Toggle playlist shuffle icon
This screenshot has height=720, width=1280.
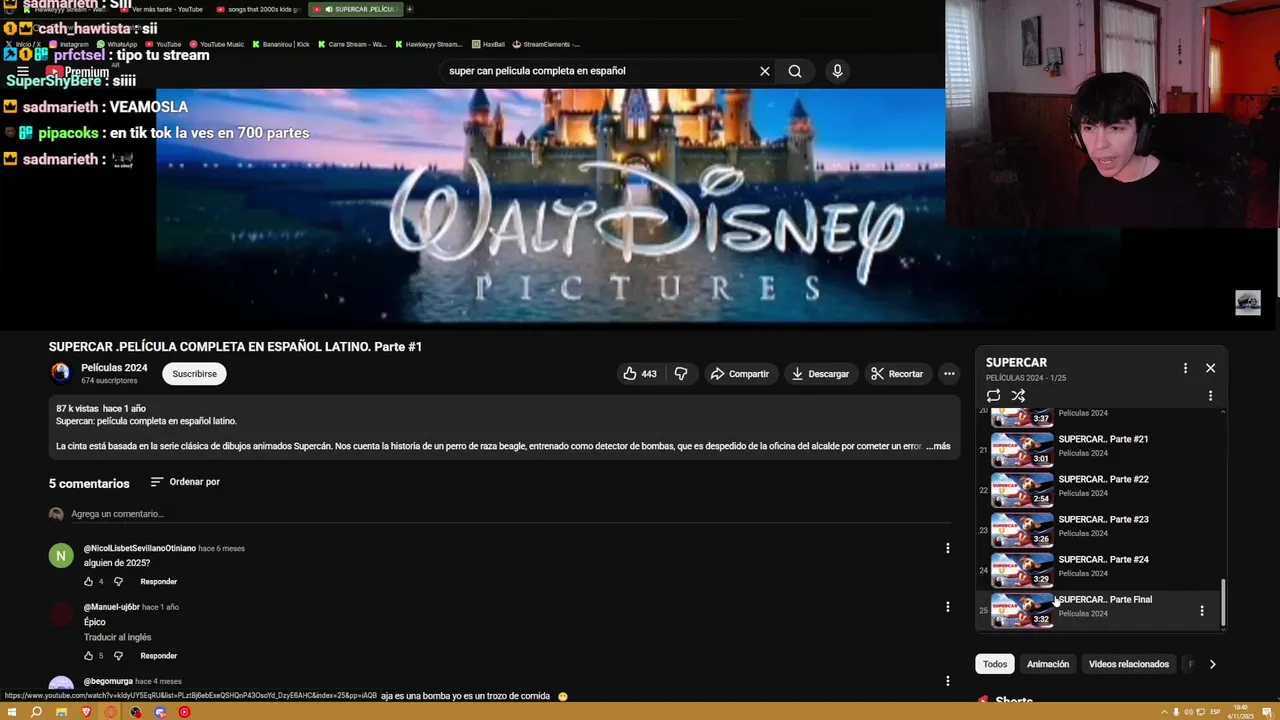(x=1018, y=396)
